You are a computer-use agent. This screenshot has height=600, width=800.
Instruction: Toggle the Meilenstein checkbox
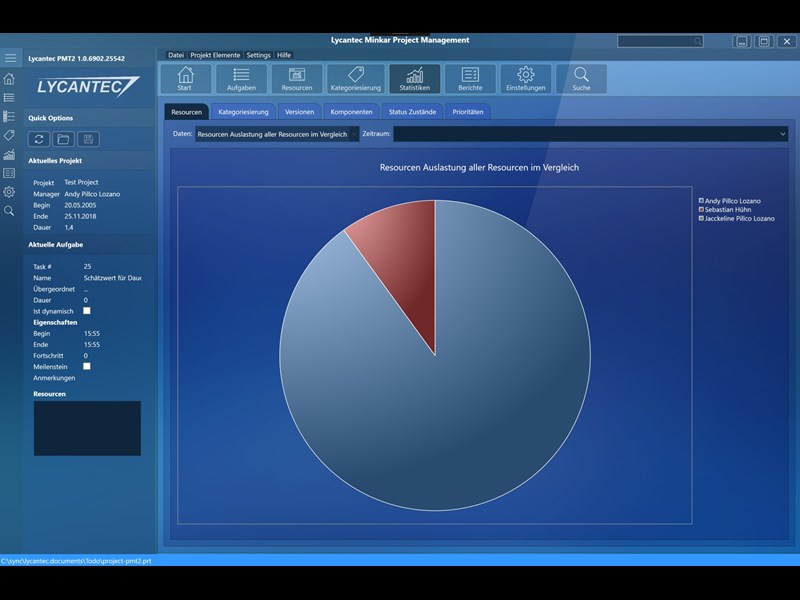(87, 366)
